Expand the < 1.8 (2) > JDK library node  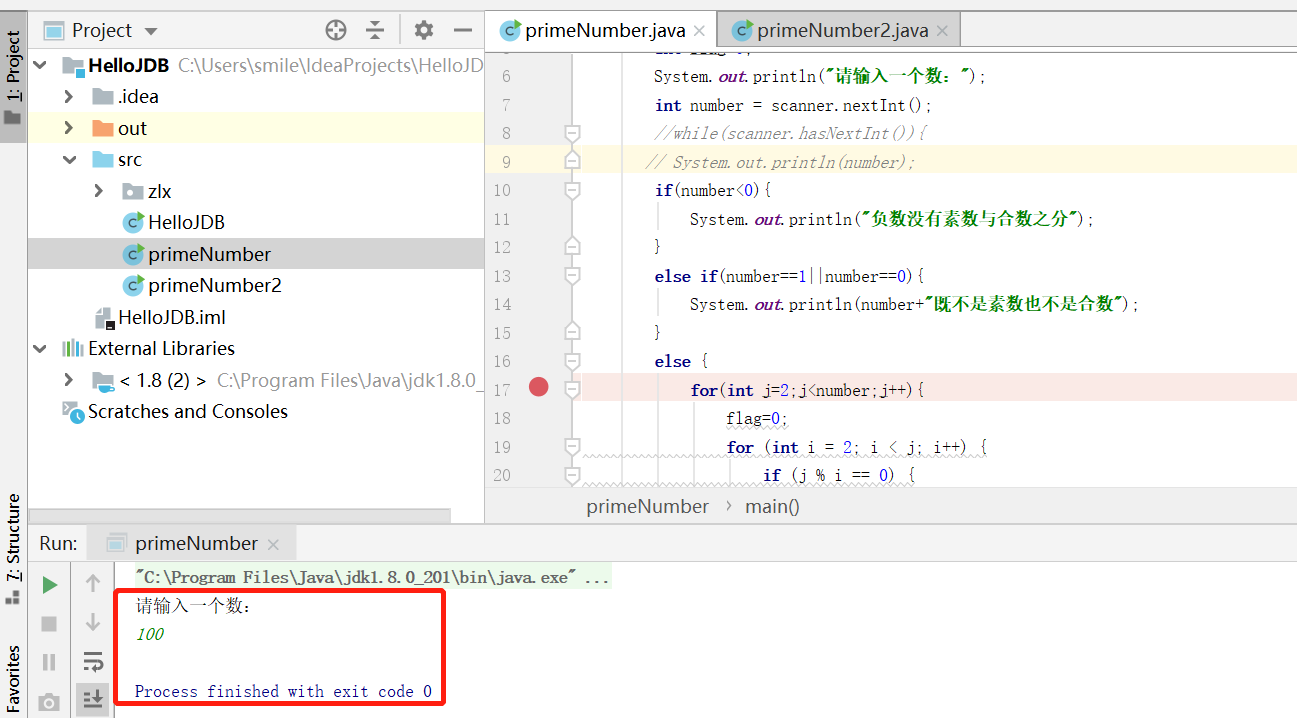[x=68, y=380]
